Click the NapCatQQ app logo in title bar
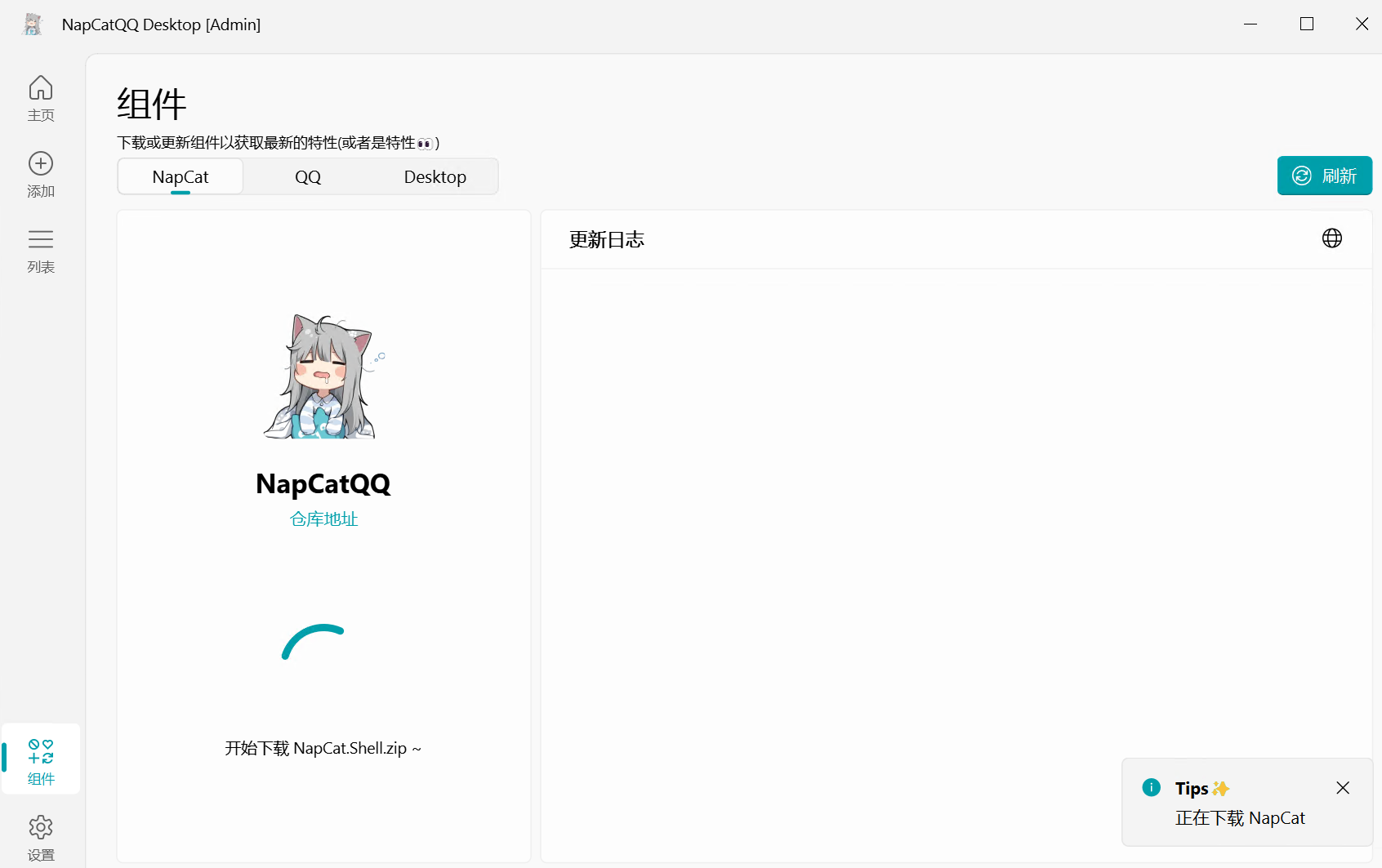1382x868 pixels. click(33, 24)
